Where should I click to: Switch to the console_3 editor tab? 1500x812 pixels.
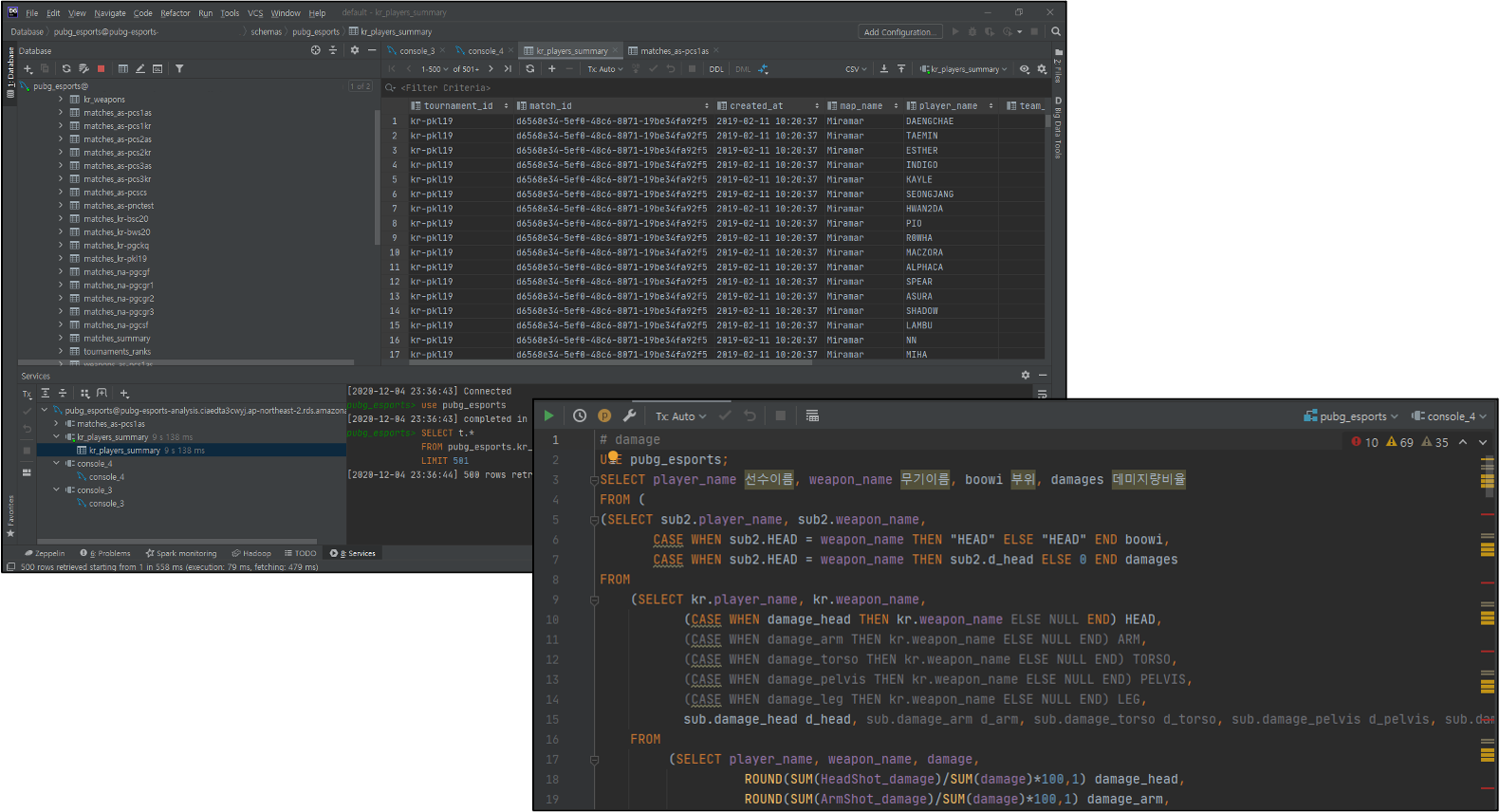click(x=416, y=50)
